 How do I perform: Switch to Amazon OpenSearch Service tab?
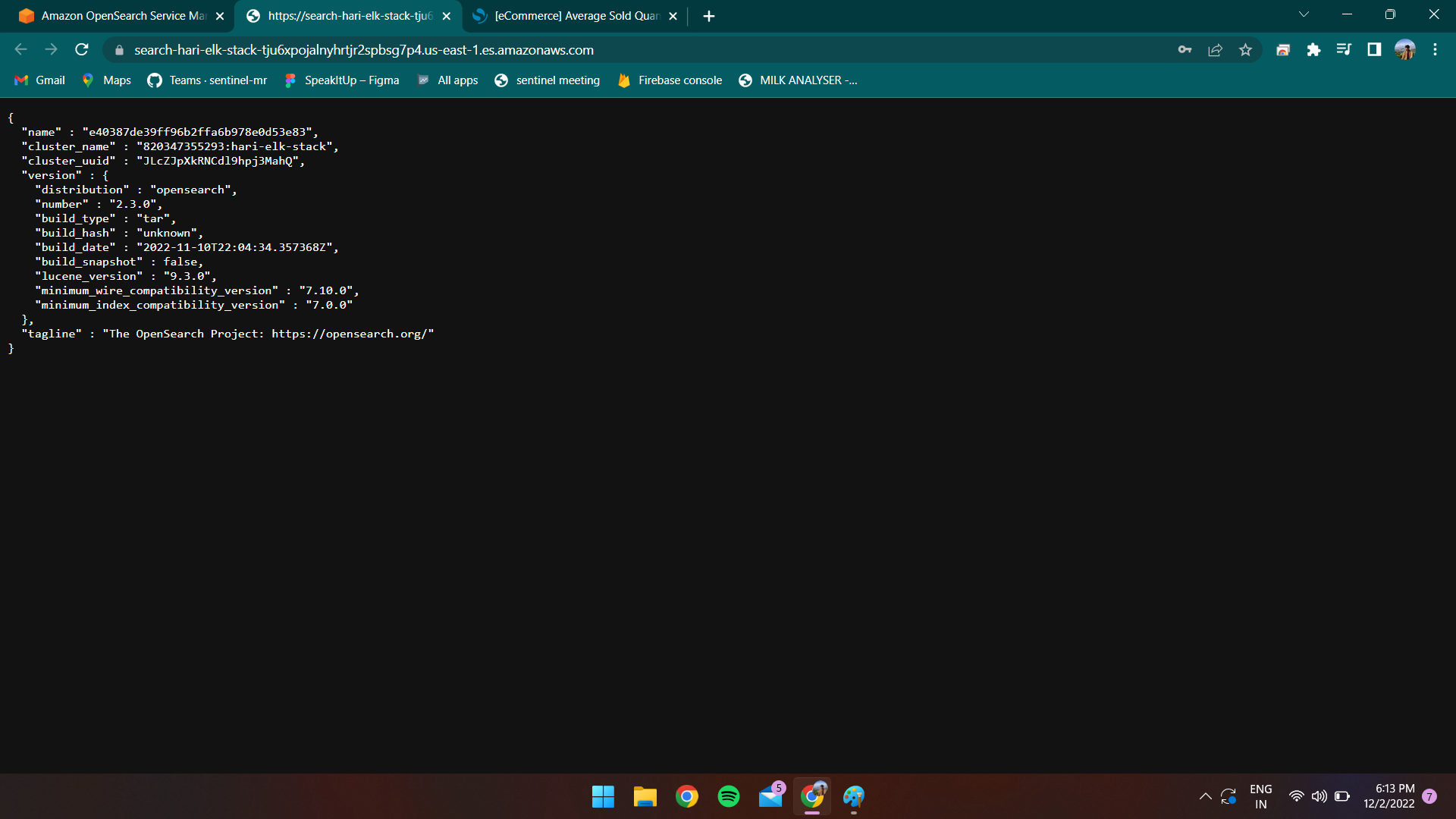point(121,16)
